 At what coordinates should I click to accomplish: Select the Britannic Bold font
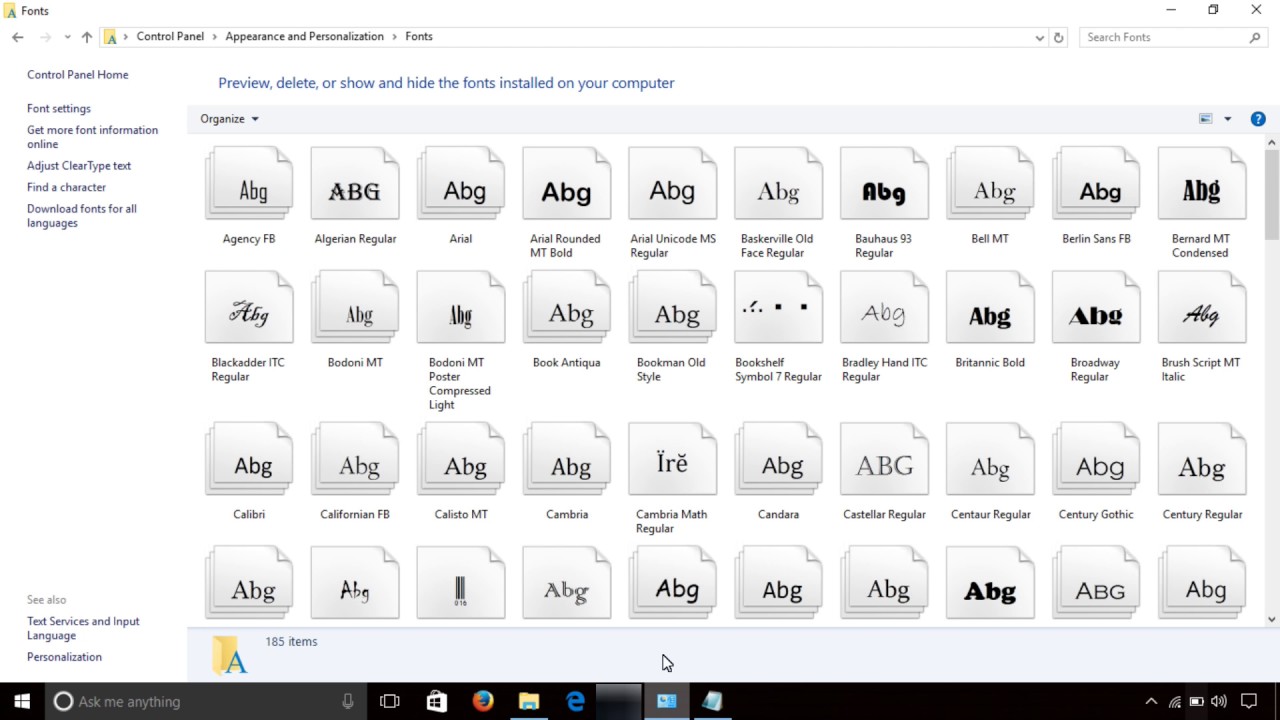click(991, 307)
